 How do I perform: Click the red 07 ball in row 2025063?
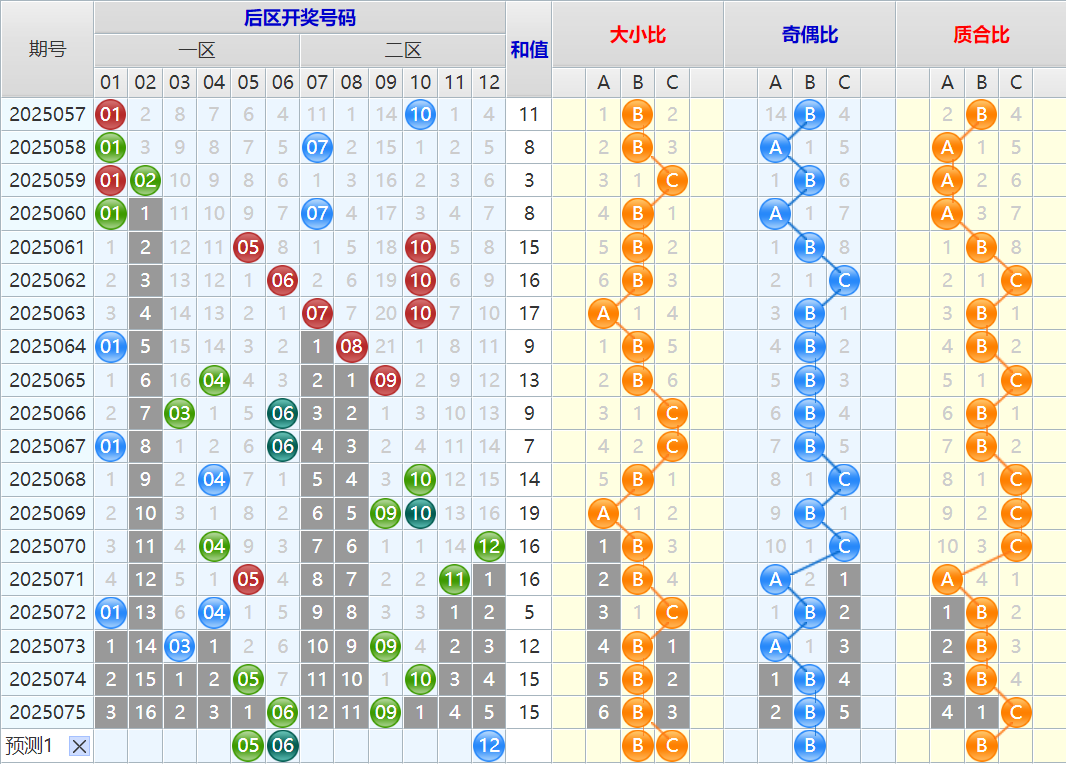(317, 313)
